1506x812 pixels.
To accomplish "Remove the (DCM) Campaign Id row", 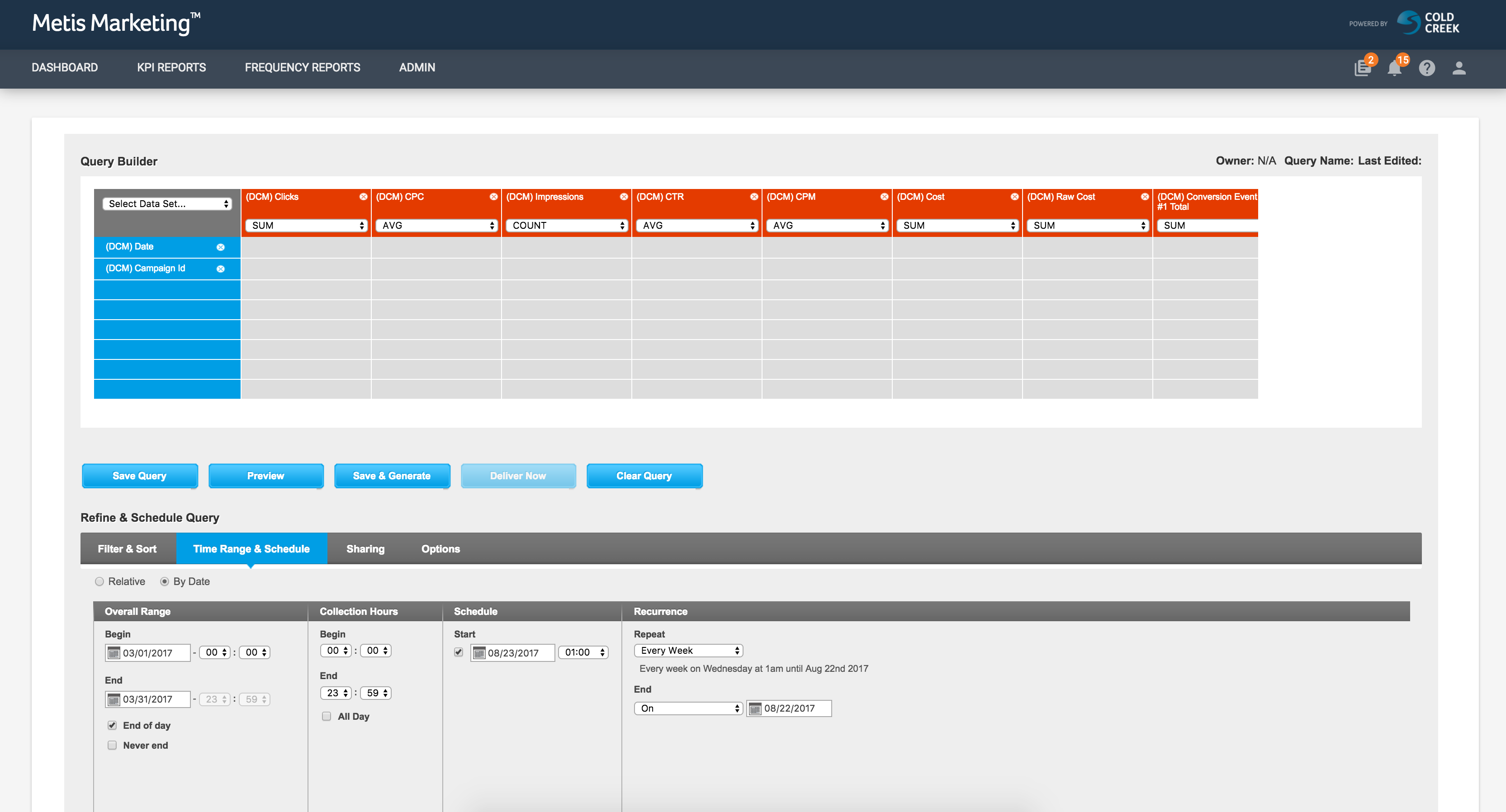I will click(x=220, y=269).
